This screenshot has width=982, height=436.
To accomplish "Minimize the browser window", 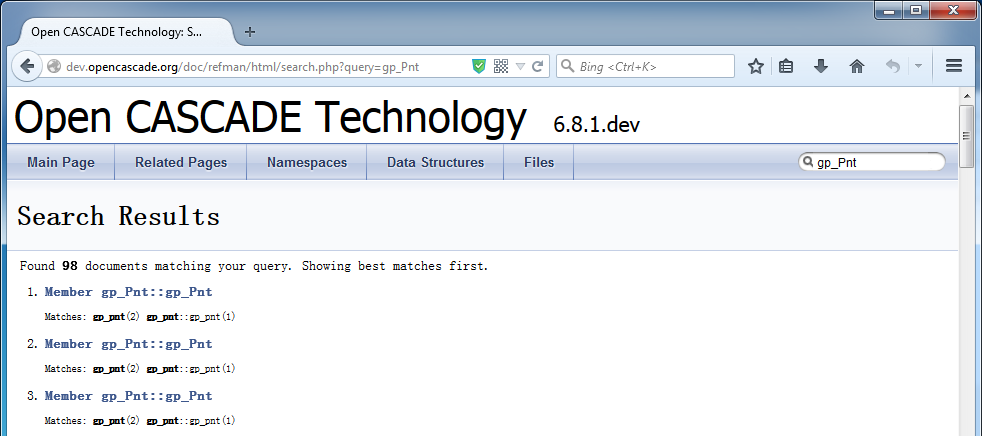I will coord(889,10).
